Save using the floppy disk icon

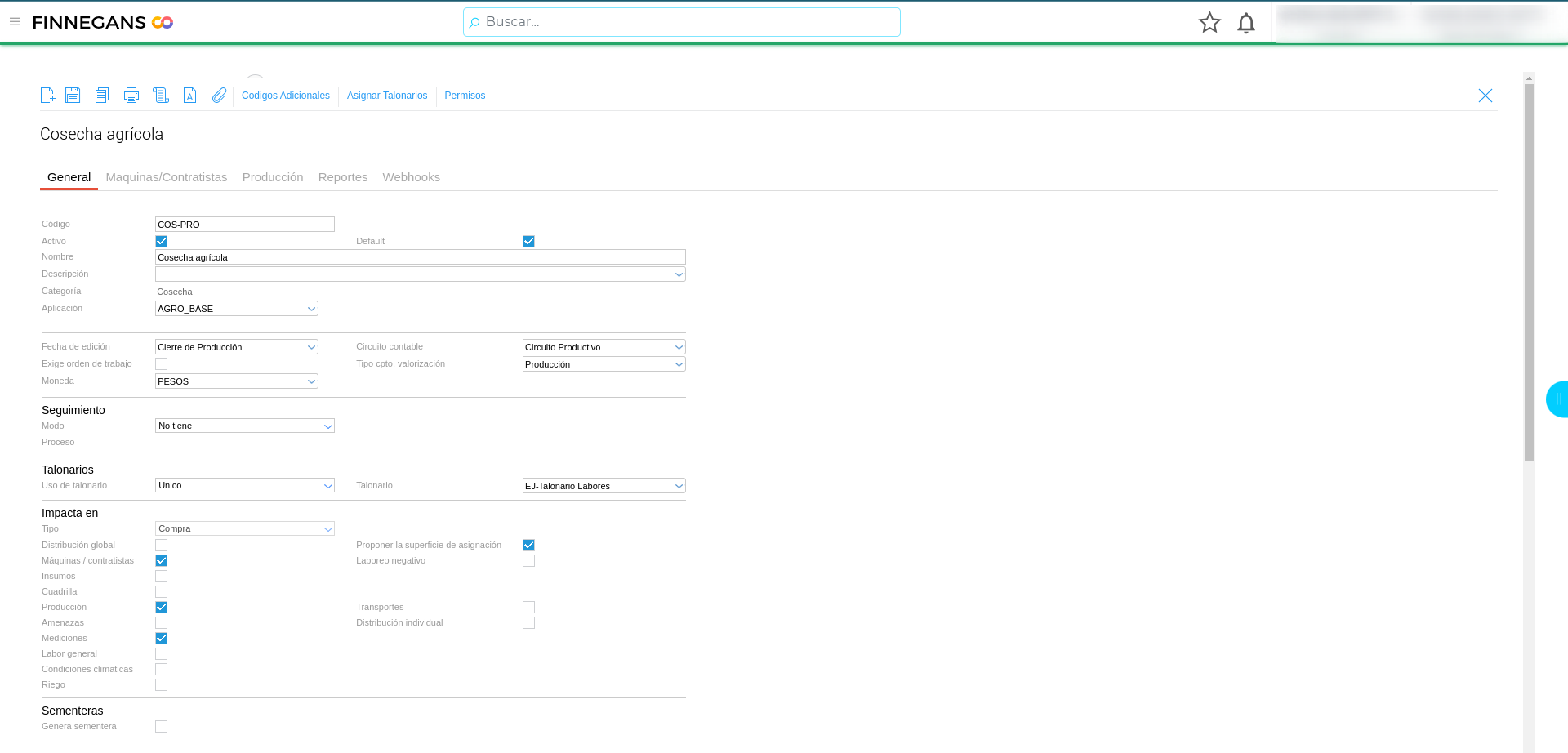pos(73,96)
